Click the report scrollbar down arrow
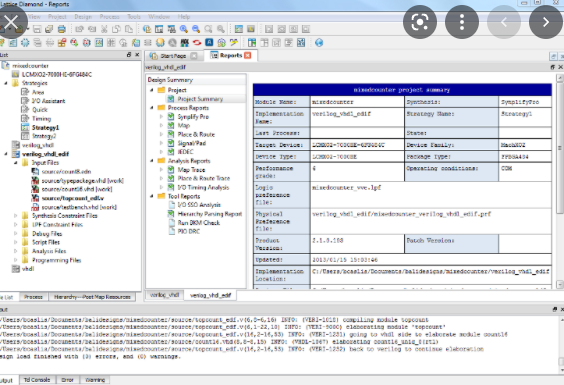Viewport: 564px width, 385px height. click(560, 284)
